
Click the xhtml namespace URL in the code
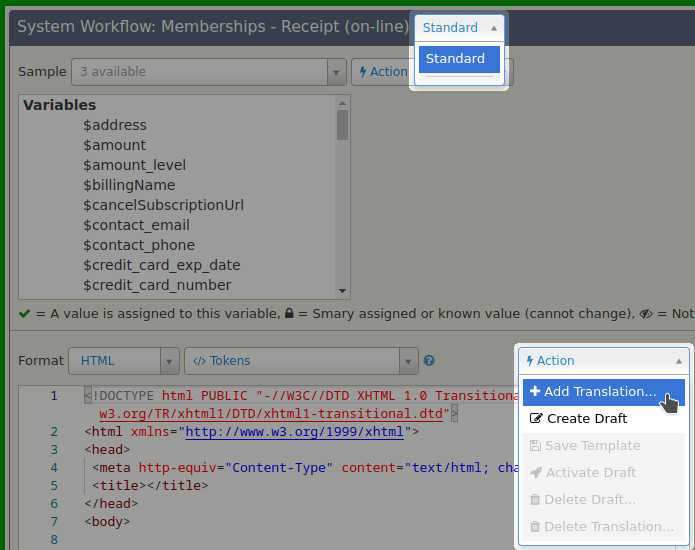pyautogui.click(x=294, y=432)
